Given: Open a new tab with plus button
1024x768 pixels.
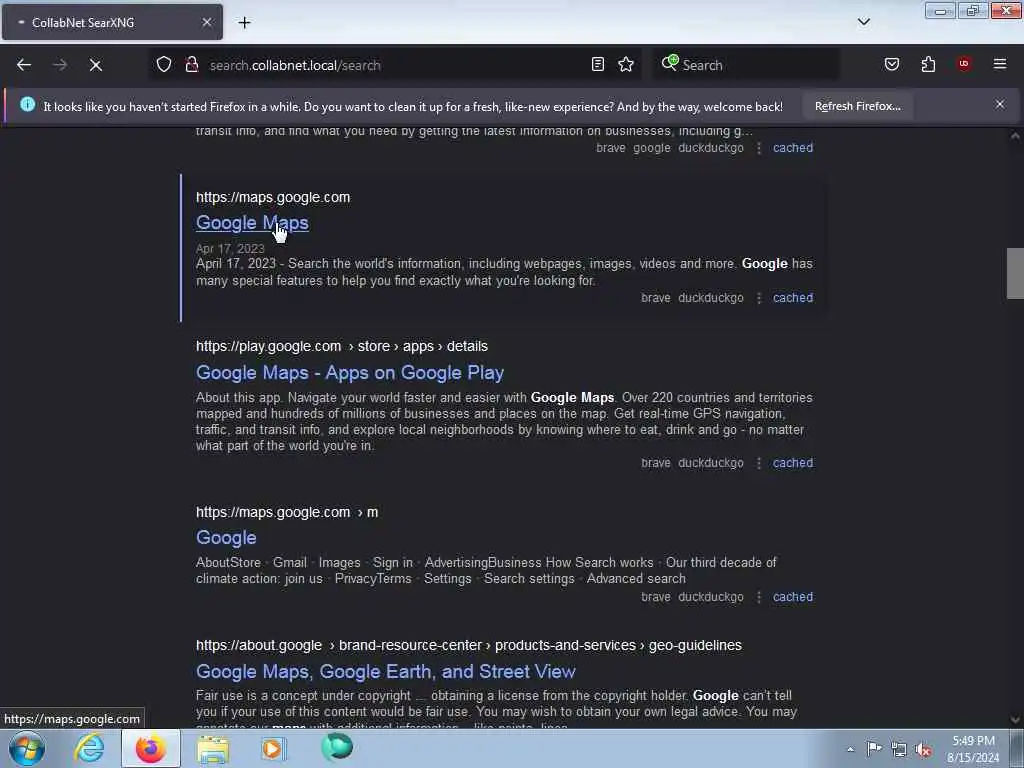Looking at the screenshot, I should (244, 22).
